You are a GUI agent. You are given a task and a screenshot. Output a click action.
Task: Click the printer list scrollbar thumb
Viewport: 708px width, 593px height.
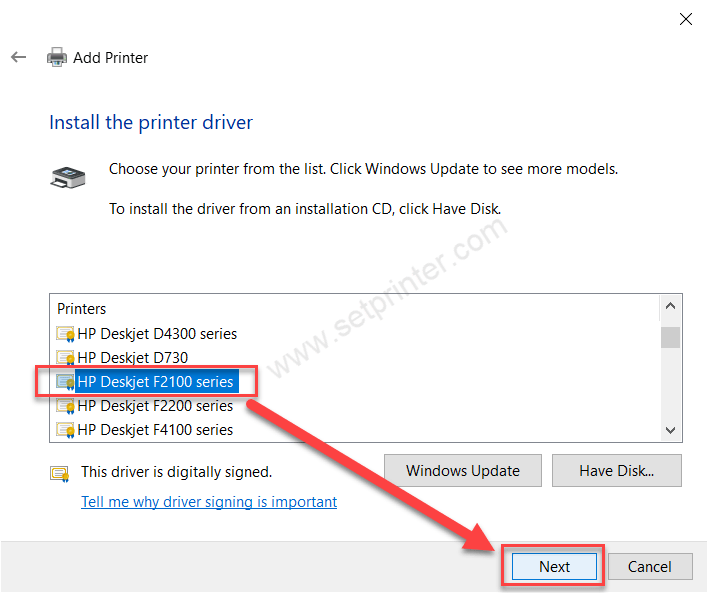pos(671,337)
